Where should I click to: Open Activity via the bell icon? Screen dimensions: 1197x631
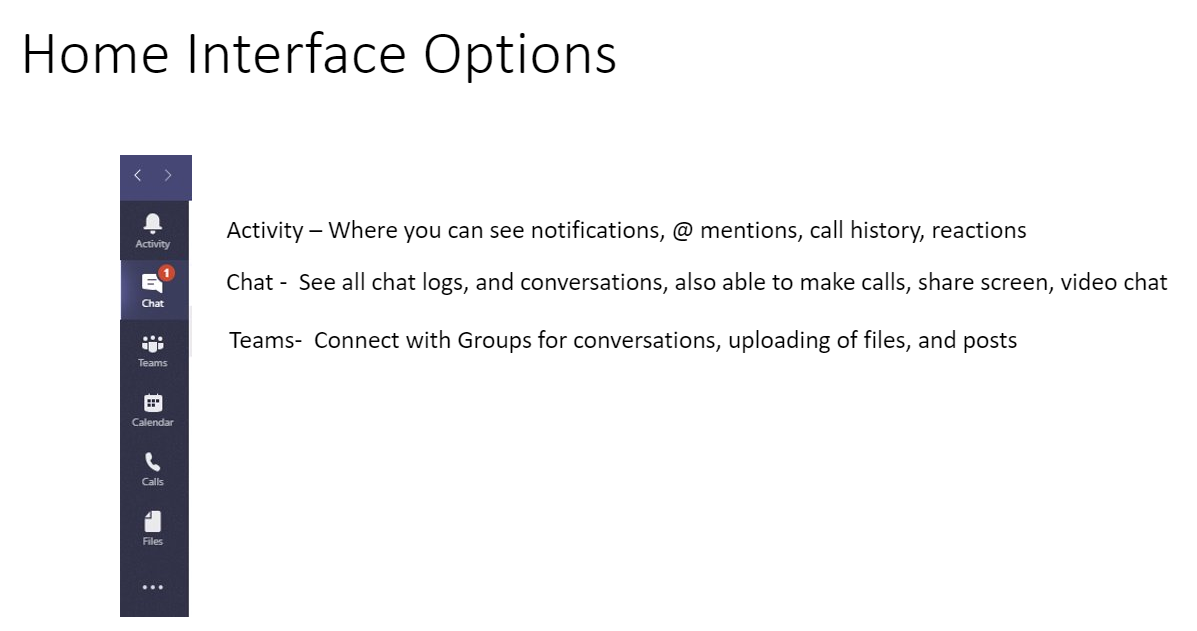[x=153, y=222]
